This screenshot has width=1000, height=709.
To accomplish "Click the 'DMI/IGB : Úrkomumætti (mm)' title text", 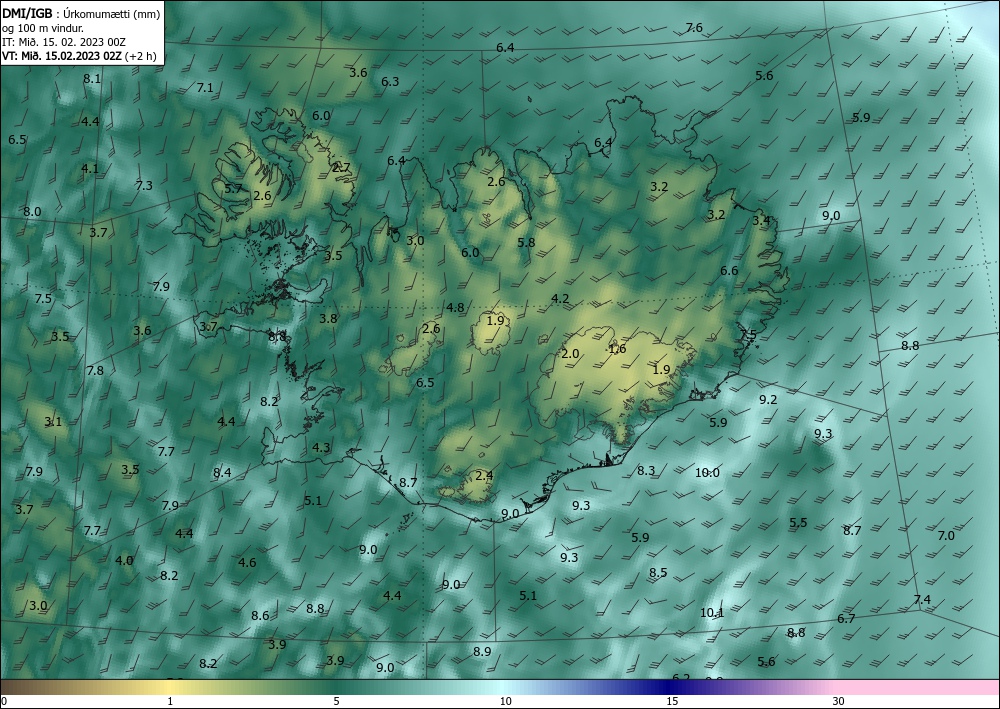I will coord(81,14).
